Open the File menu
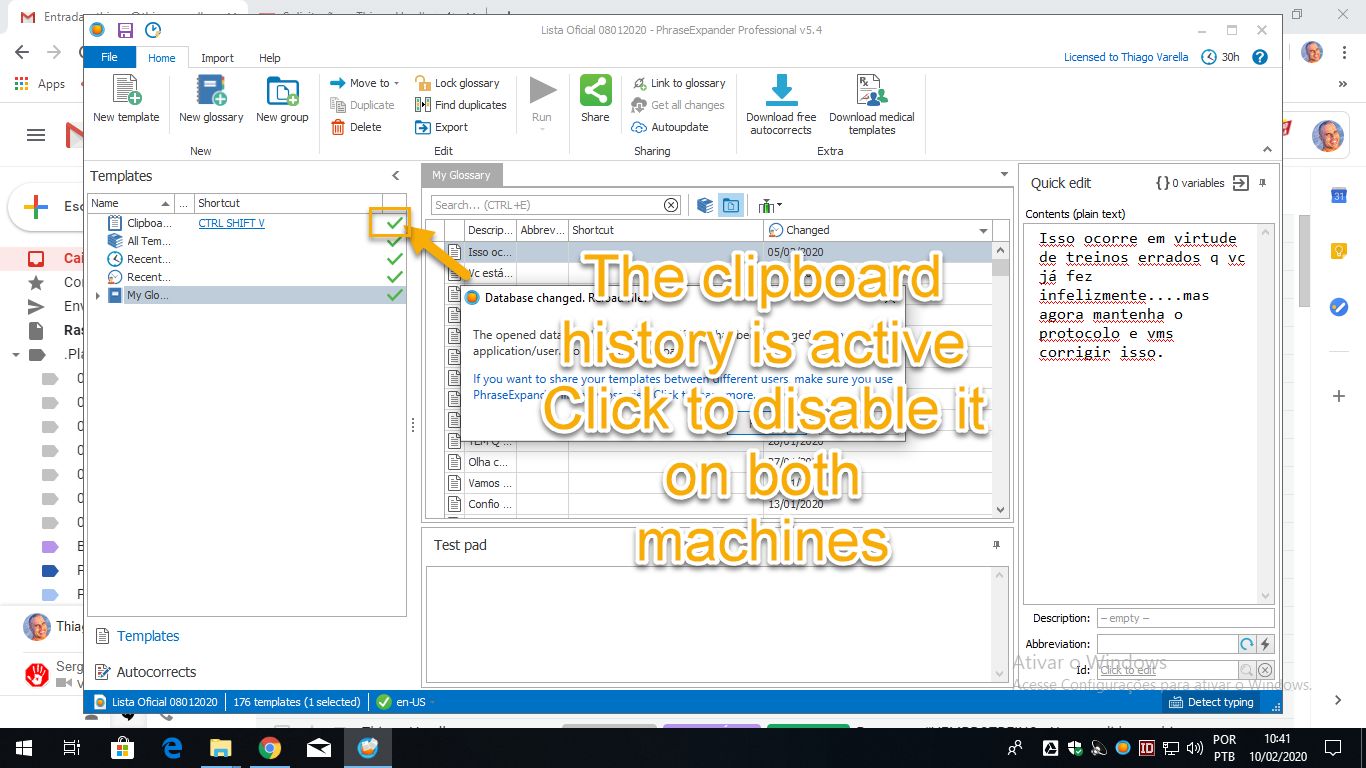The width and height of the screenshot is (1366, 768). click(109, 57)
